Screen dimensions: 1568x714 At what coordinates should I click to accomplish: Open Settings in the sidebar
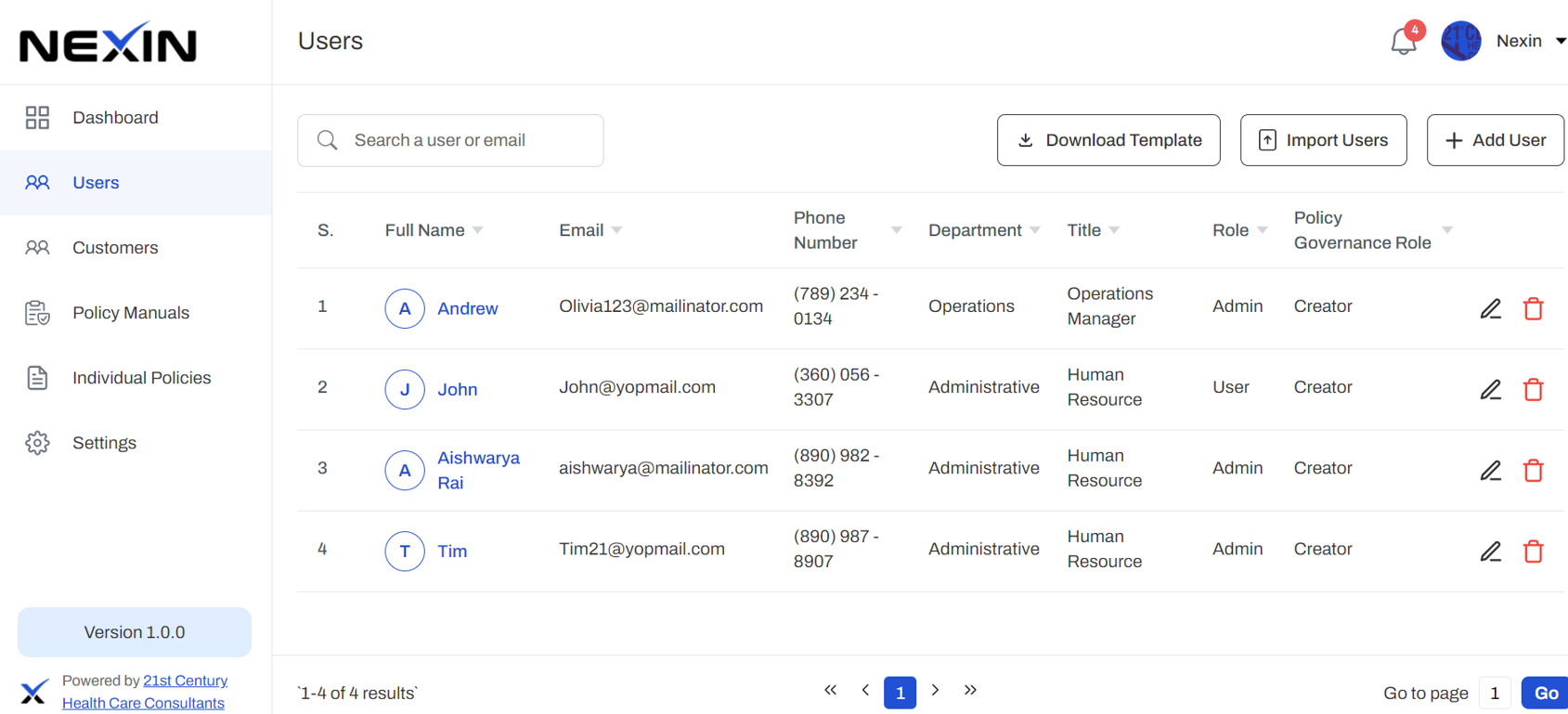104,443
